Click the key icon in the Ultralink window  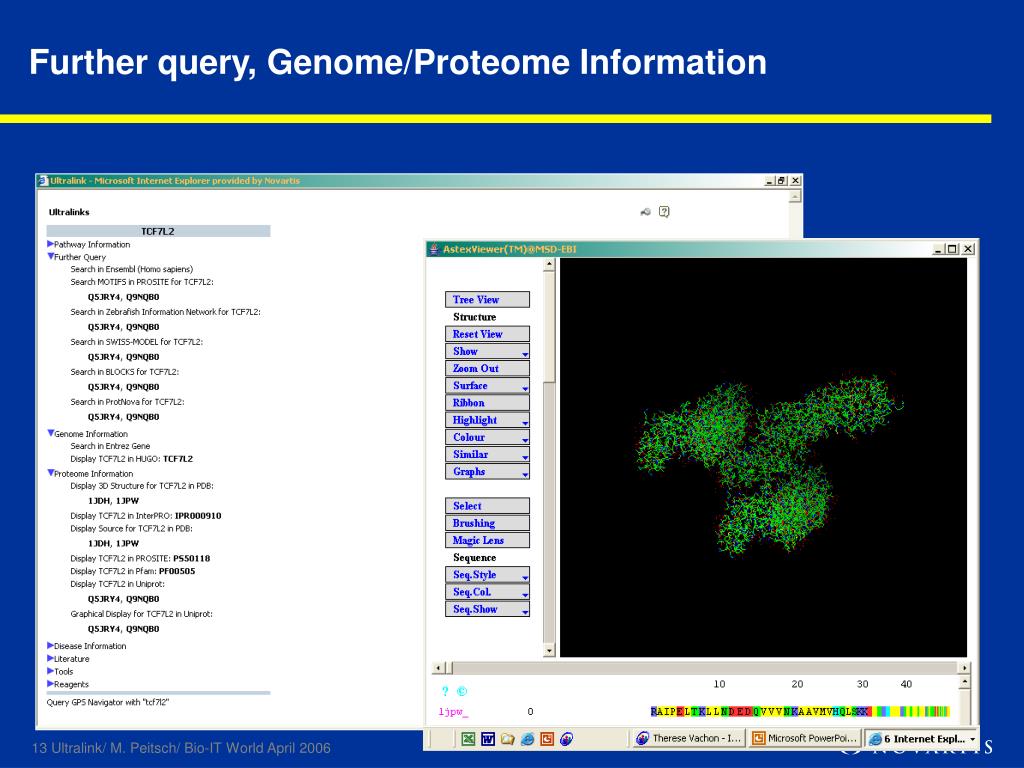[645, 212]
